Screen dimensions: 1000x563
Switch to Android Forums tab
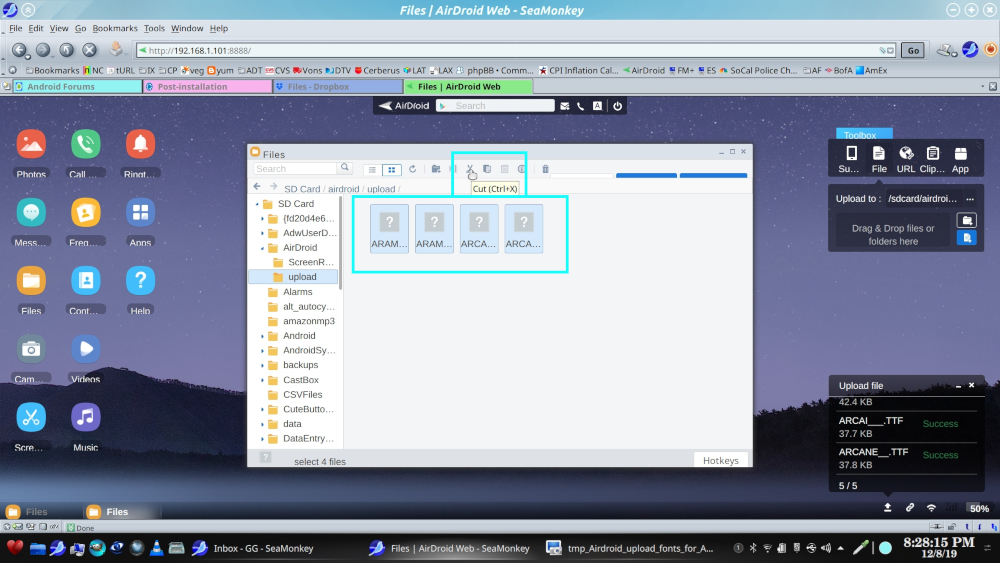tap(78, 87)
